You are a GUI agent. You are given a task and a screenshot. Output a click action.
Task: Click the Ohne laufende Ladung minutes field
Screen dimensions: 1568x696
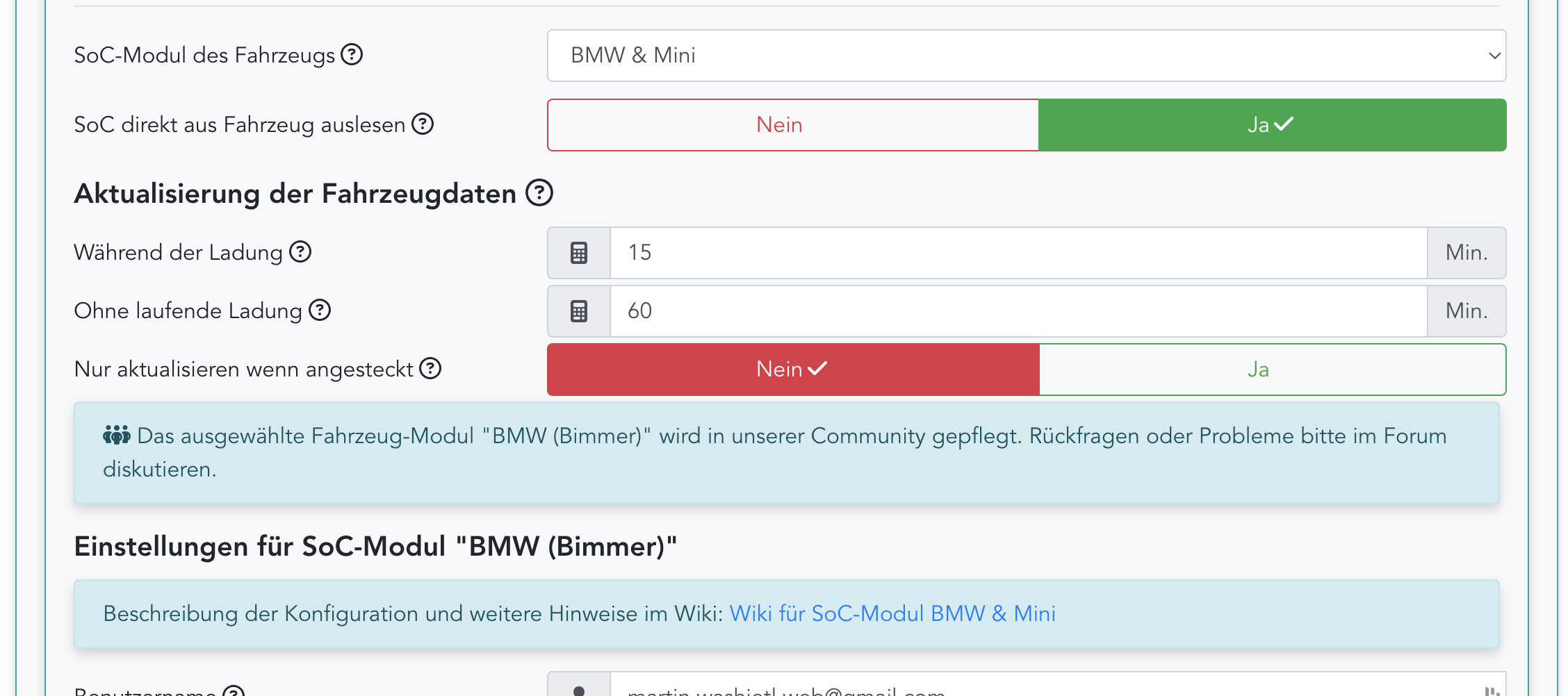(x=1018, y=311)
